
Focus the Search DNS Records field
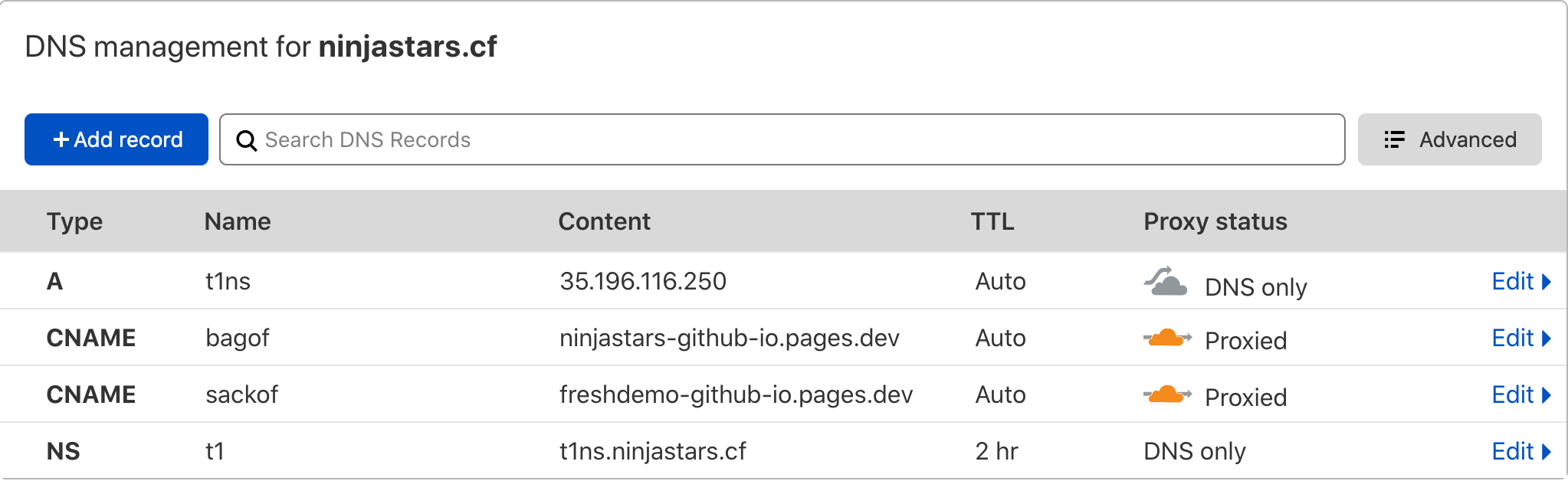[x=782, y=139]
